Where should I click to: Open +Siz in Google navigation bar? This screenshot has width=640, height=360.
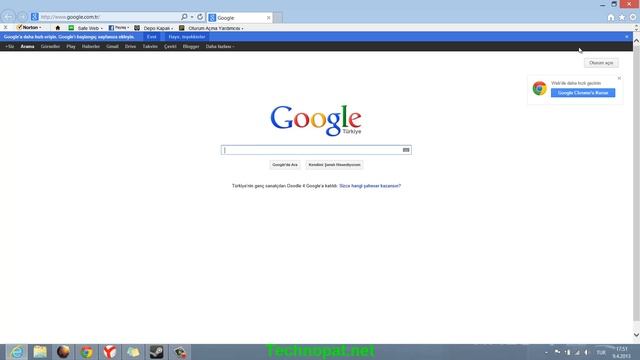[9, 47]
